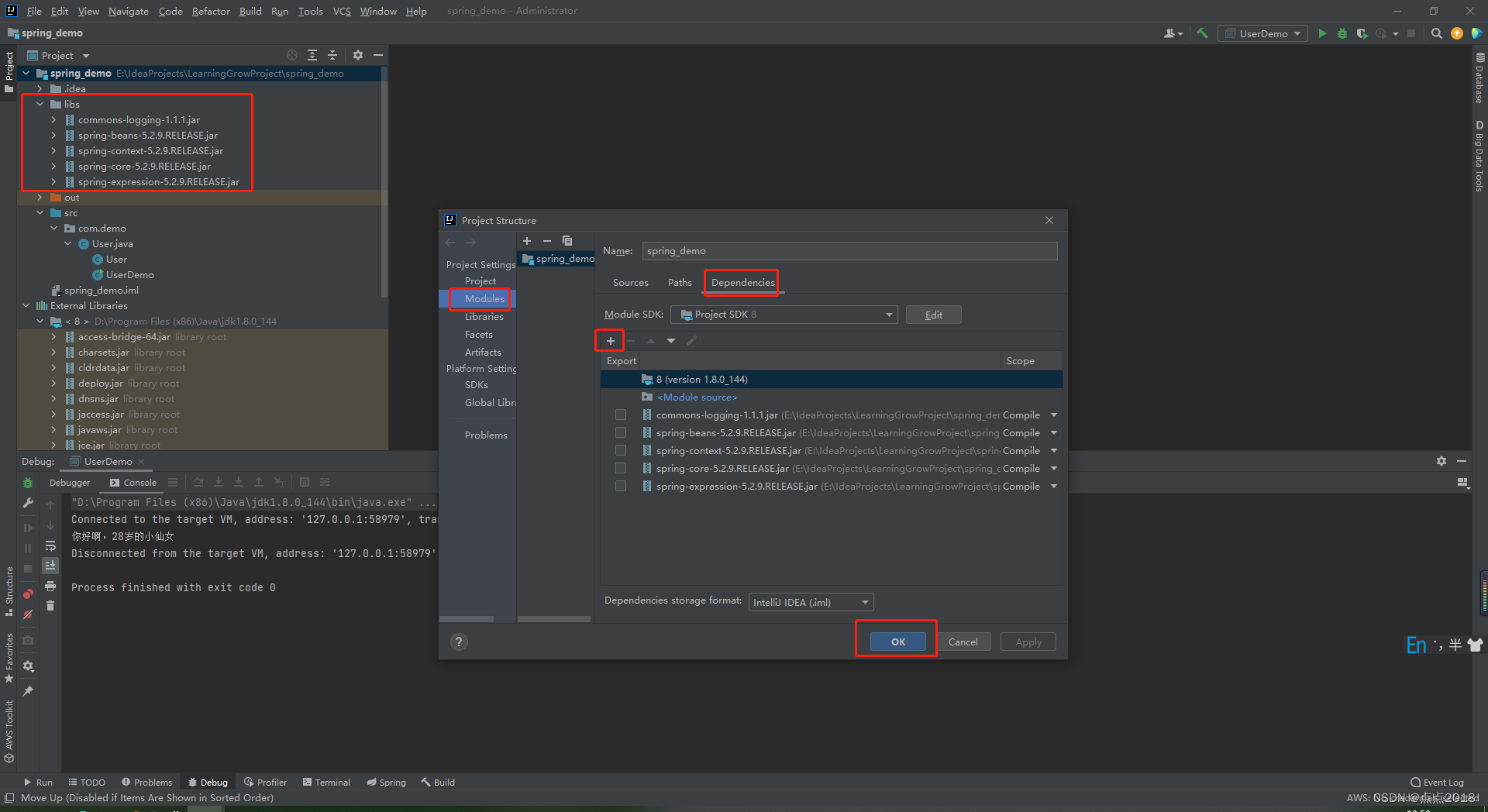Open SDKs under Platform Settings
The width and height of the screenshot is (1488, 812).
(477, 385)
